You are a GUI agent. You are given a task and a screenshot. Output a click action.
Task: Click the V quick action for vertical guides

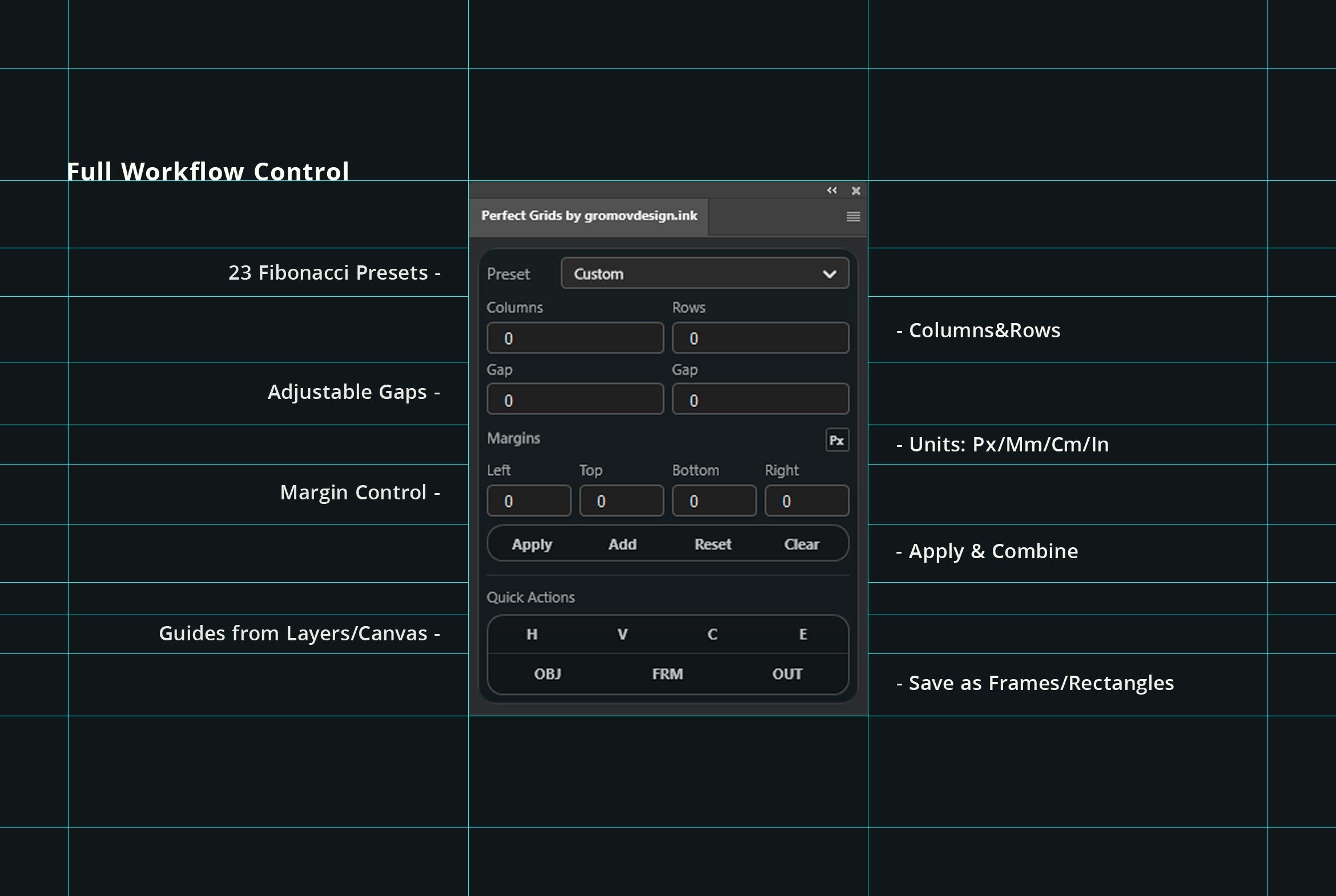pos(621,634)
